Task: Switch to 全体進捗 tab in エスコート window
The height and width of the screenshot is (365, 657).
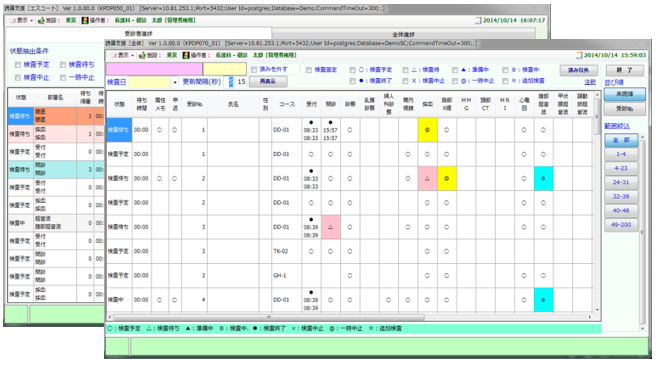Action: pyautogui.click(x=404, y=34)
